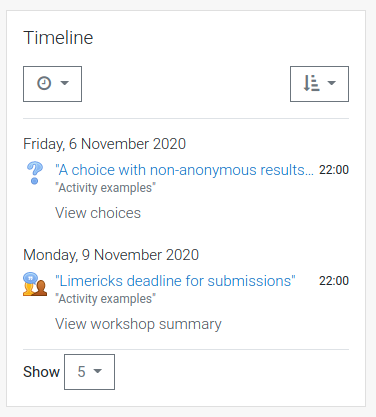Click the 22:00 time beside the choice
Viewport: 376px width, 417px height.
click(334, 170)
